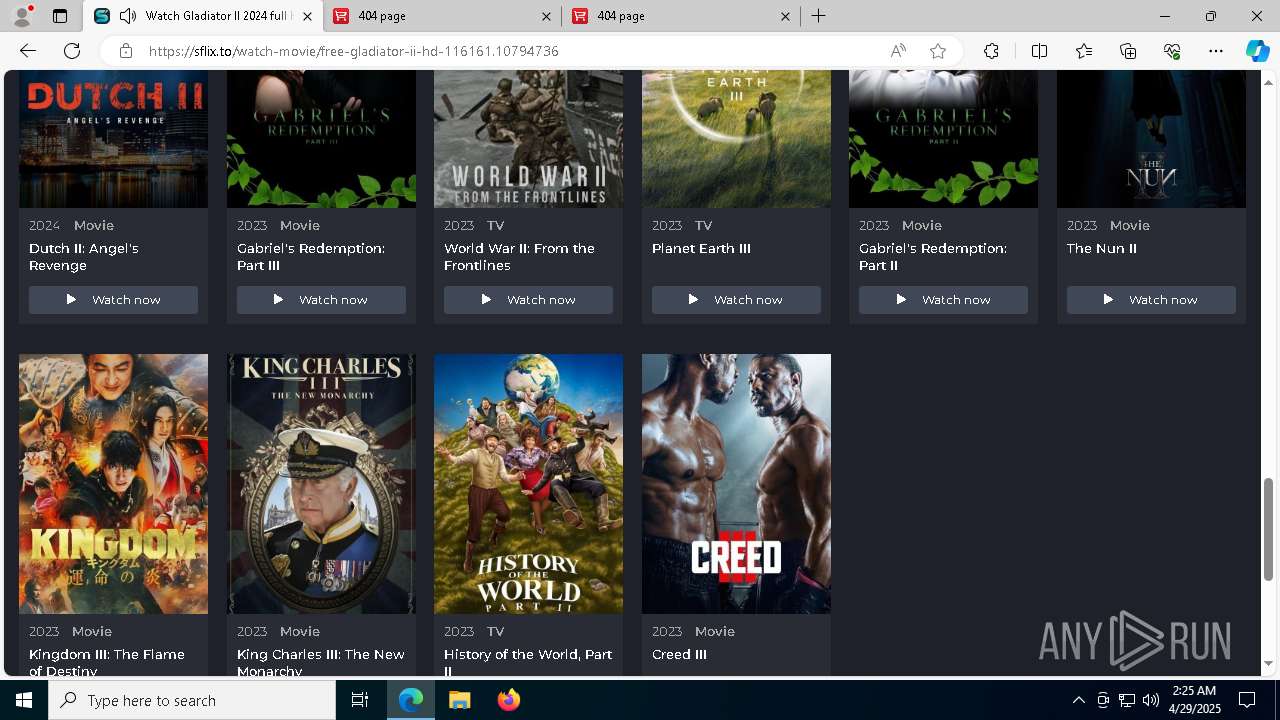Open Creed III title link
1280x720 pixels.
[x=679, y=654]
